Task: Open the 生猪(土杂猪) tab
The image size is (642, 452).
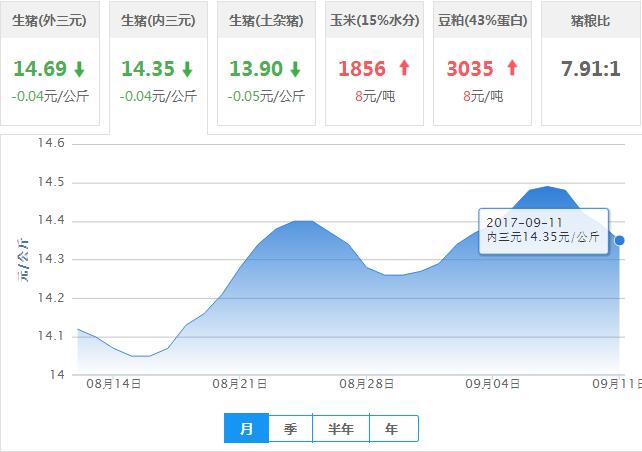Action: click(x=266, y=20)
